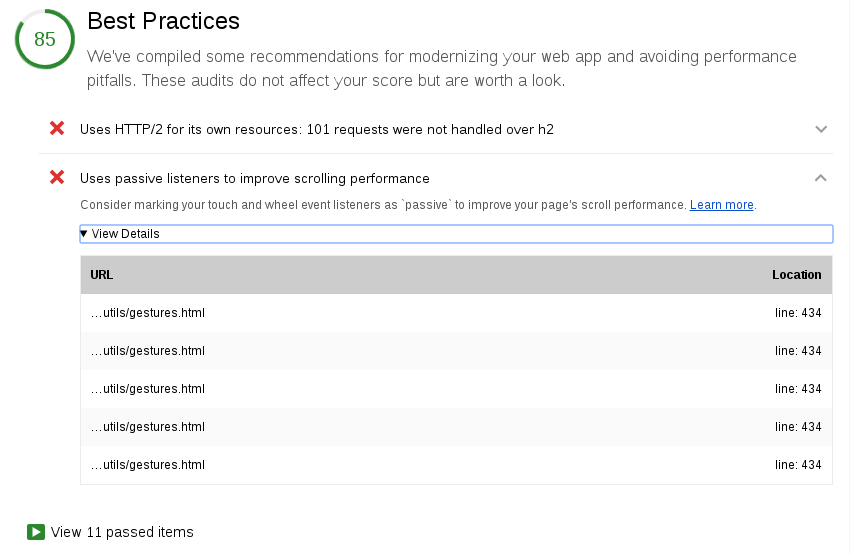Image resolution: width=850 pixels, height=554 pixels.
Task: Click the Best Practices heading
Action: click(164, 21)
